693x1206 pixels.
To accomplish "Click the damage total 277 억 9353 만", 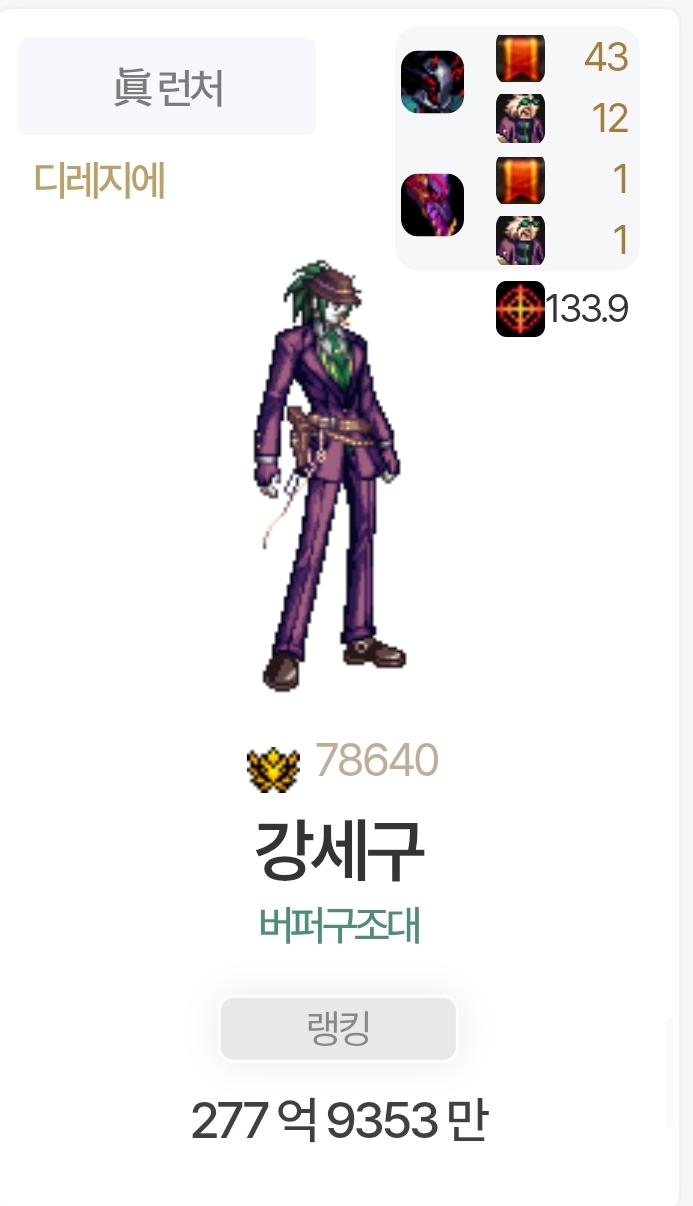I will (339, 1122).
